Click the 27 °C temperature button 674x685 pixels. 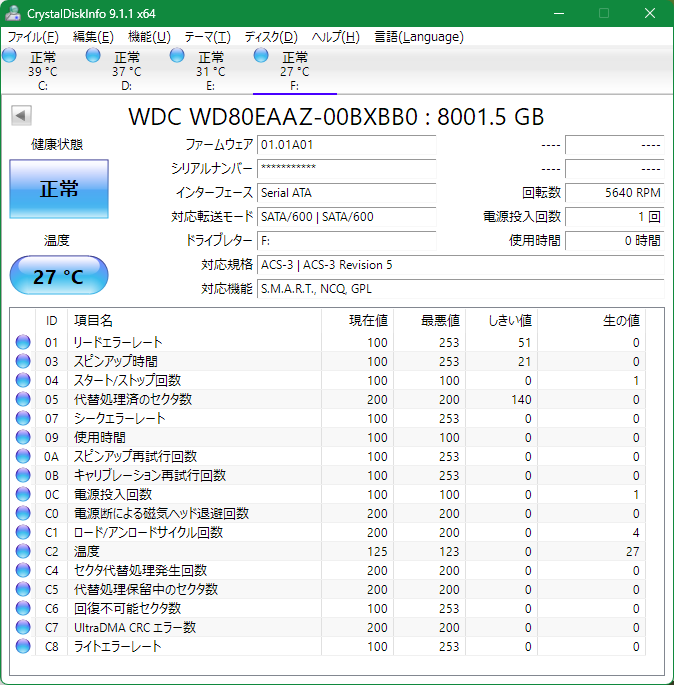59,276
